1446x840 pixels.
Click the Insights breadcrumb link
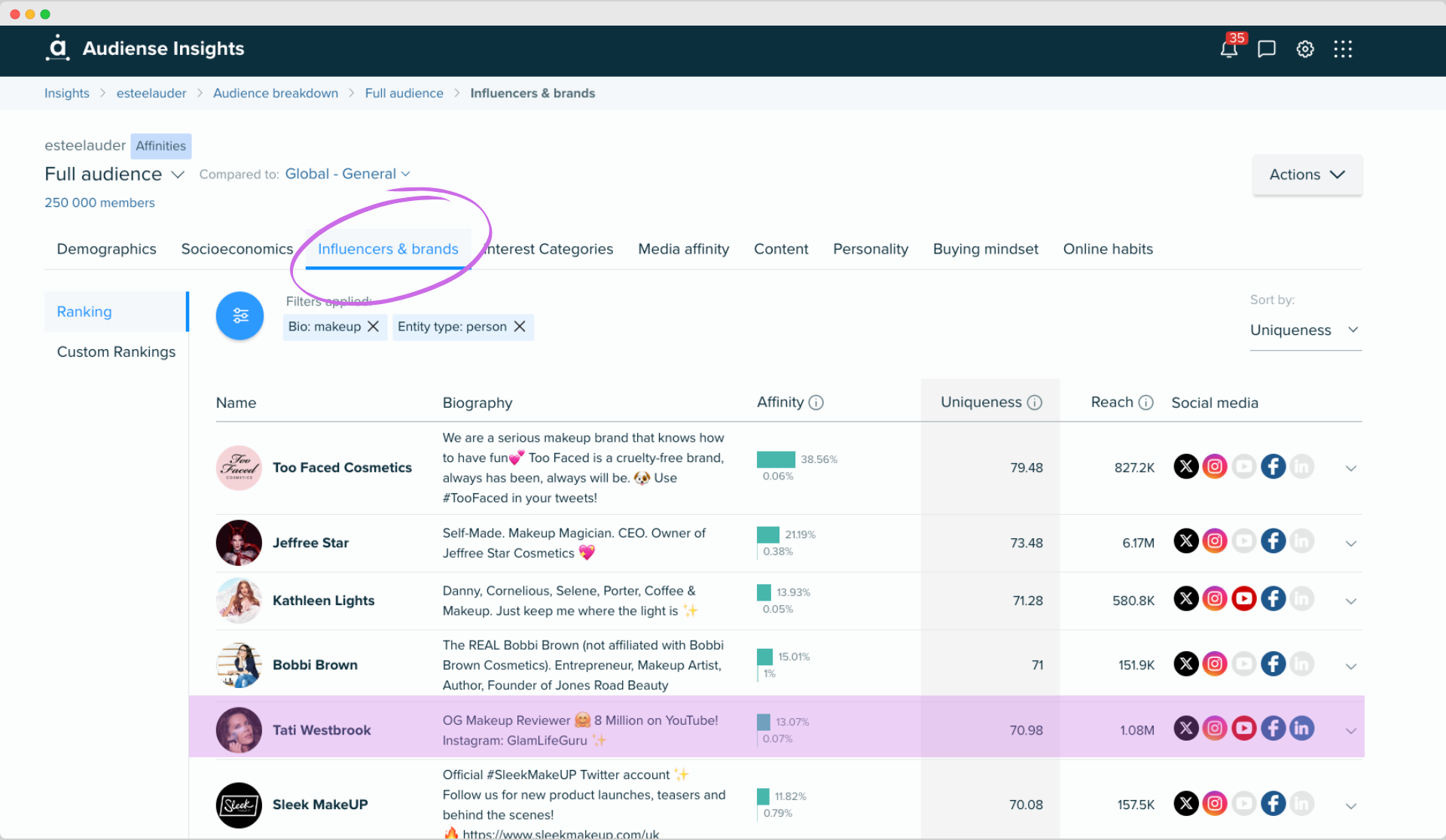click(x=68, y=92)
